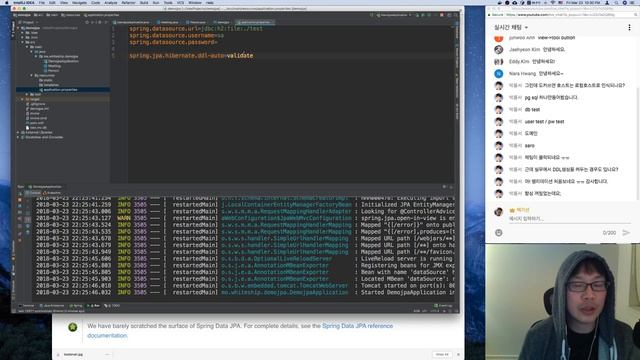Screen dimensions: 640x360
Task: Expand the .mvn folder
Action: 23,37
